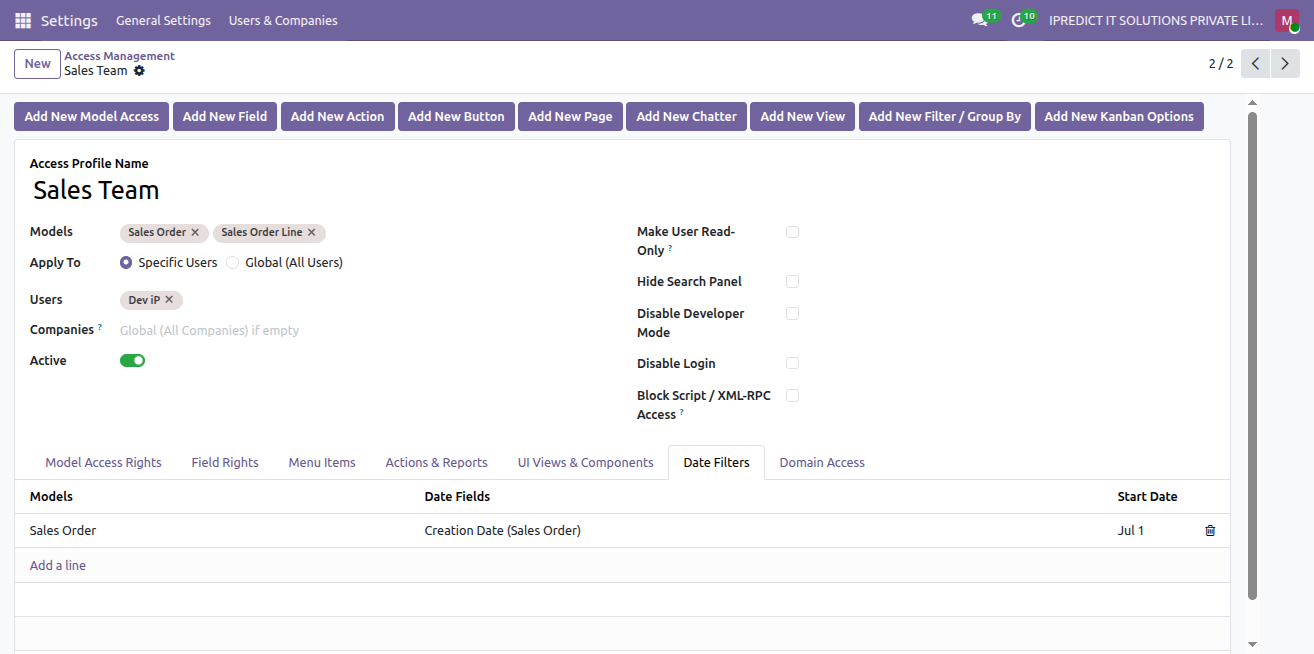Open the Domain Access tab
Screen dimensions: 1314x654
822,463
